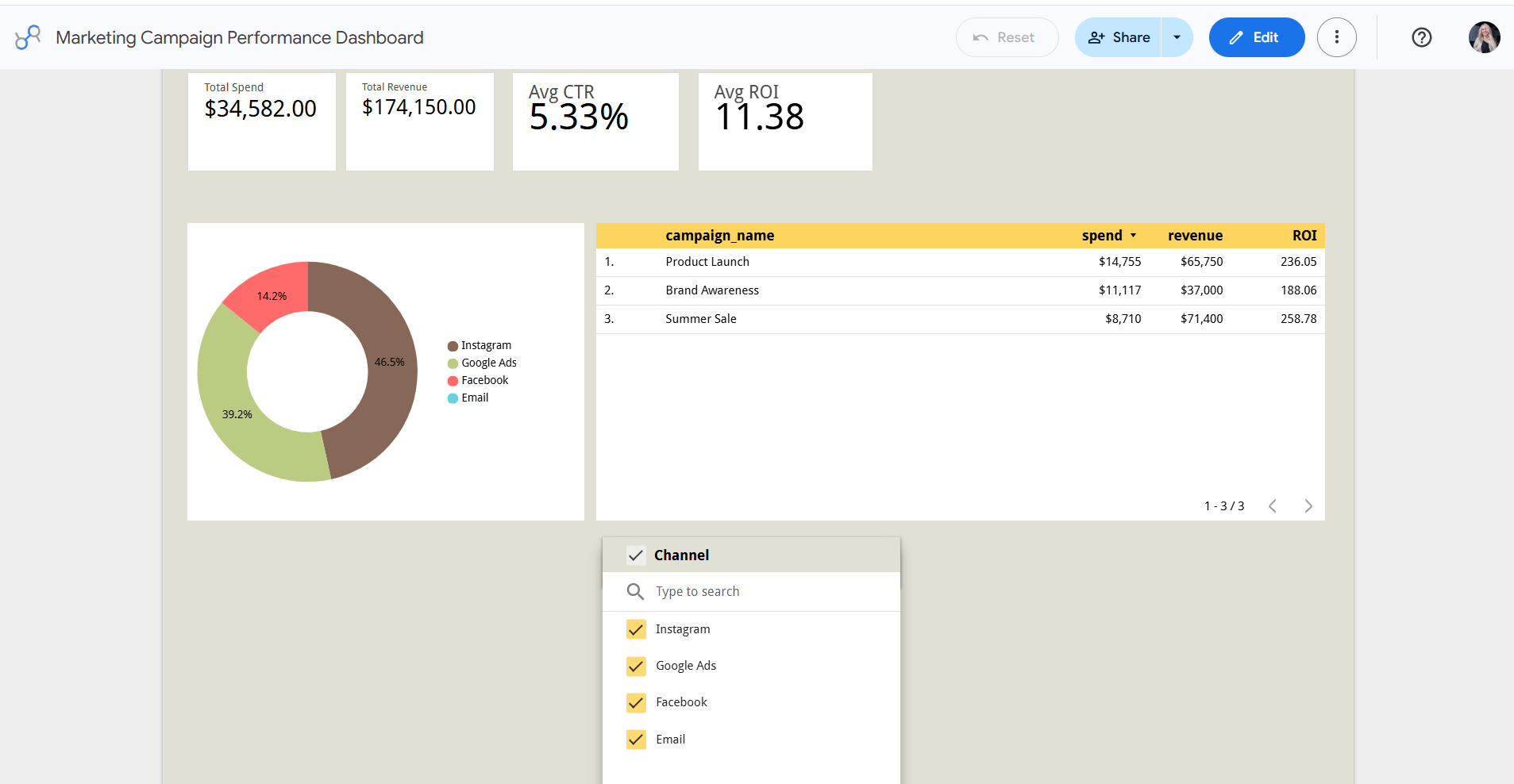Toggle the select-all Channel checkbox

point(636,555)
